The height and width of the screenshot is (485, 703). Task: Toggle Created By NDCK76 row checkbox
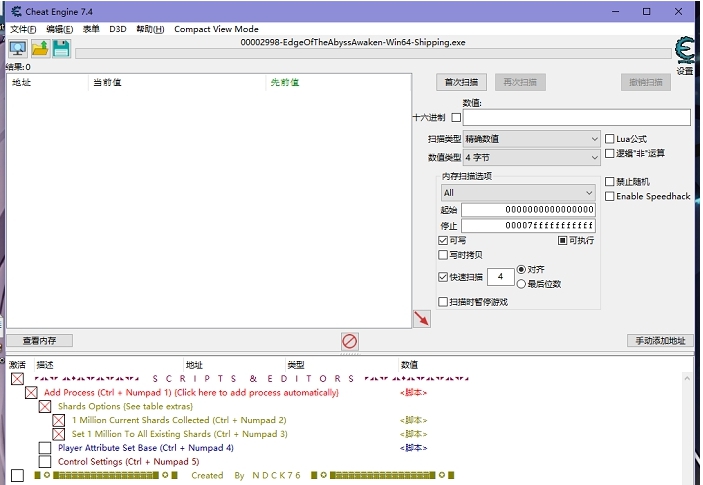17,476
